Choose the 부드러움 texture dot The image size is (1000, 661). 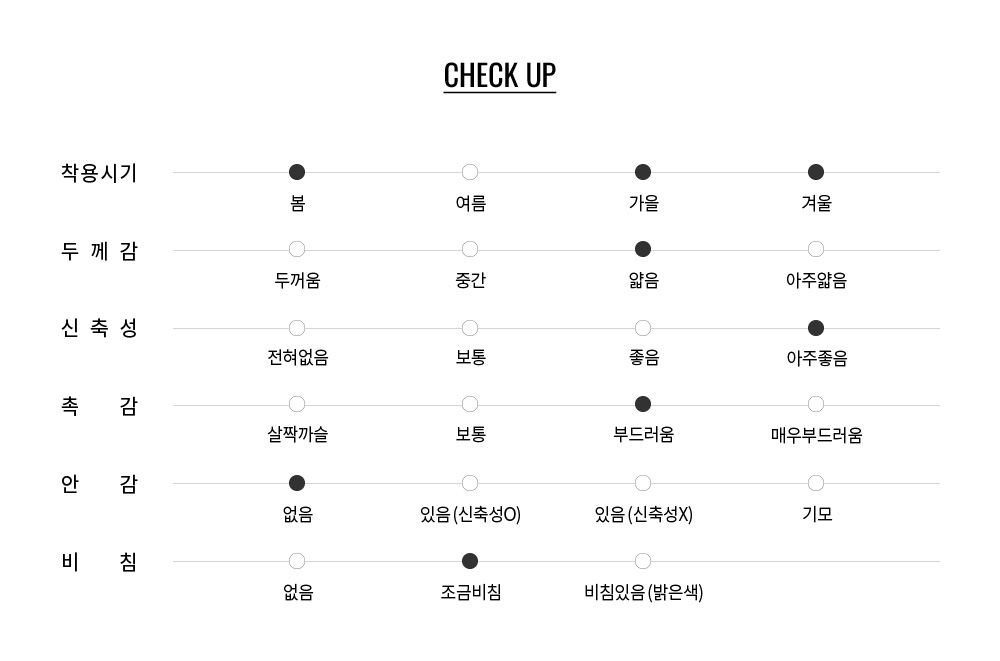pyautogui.click(x=643, y=404)
